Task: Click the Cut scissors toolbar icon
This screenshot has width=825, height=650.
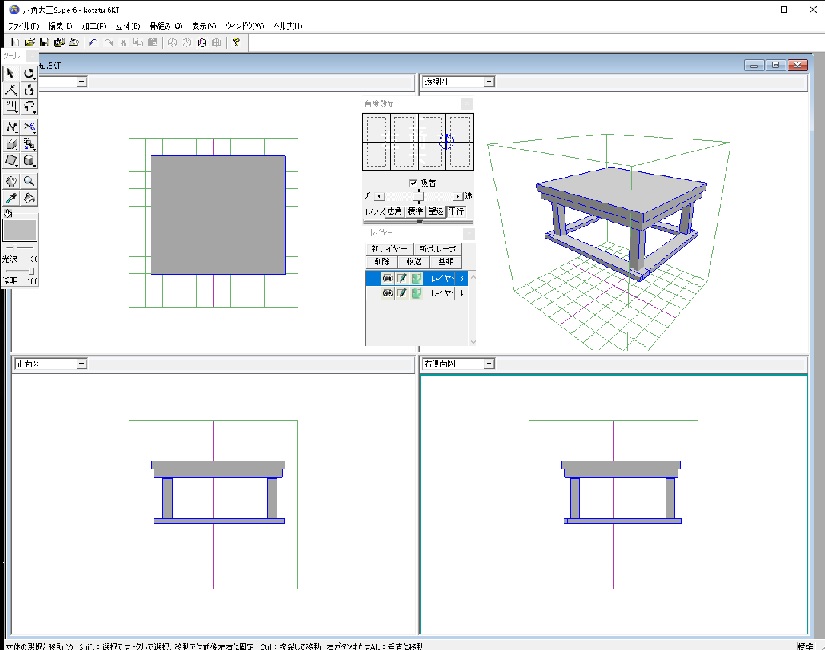Action: 123,43
